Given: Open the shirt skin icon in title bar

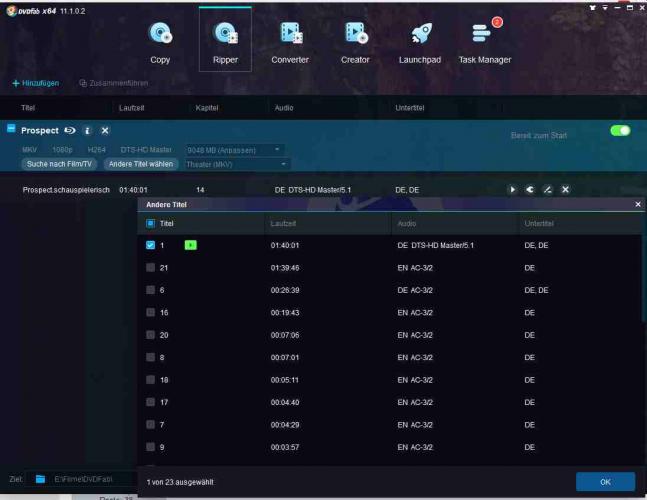Looking at the screenshot, I should [593, 7].
